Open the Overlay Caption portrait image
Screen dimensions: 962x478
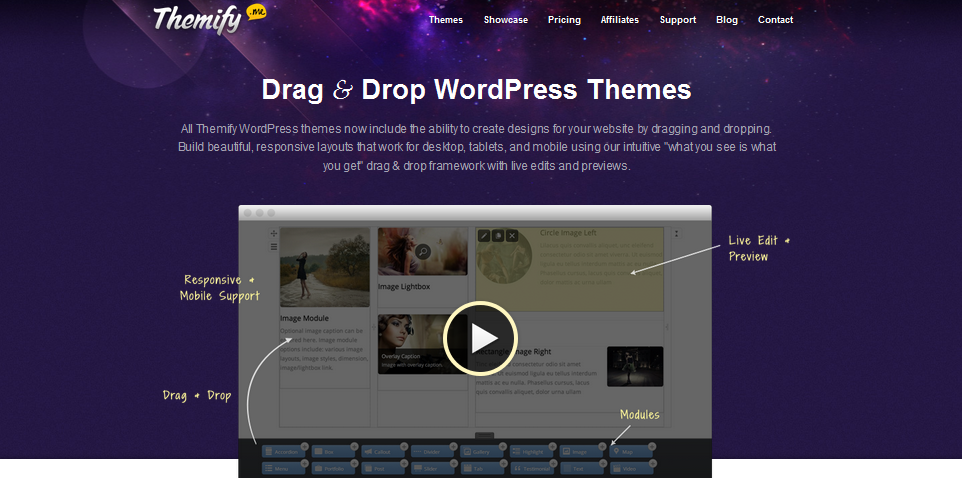click(x=423, y=343)
